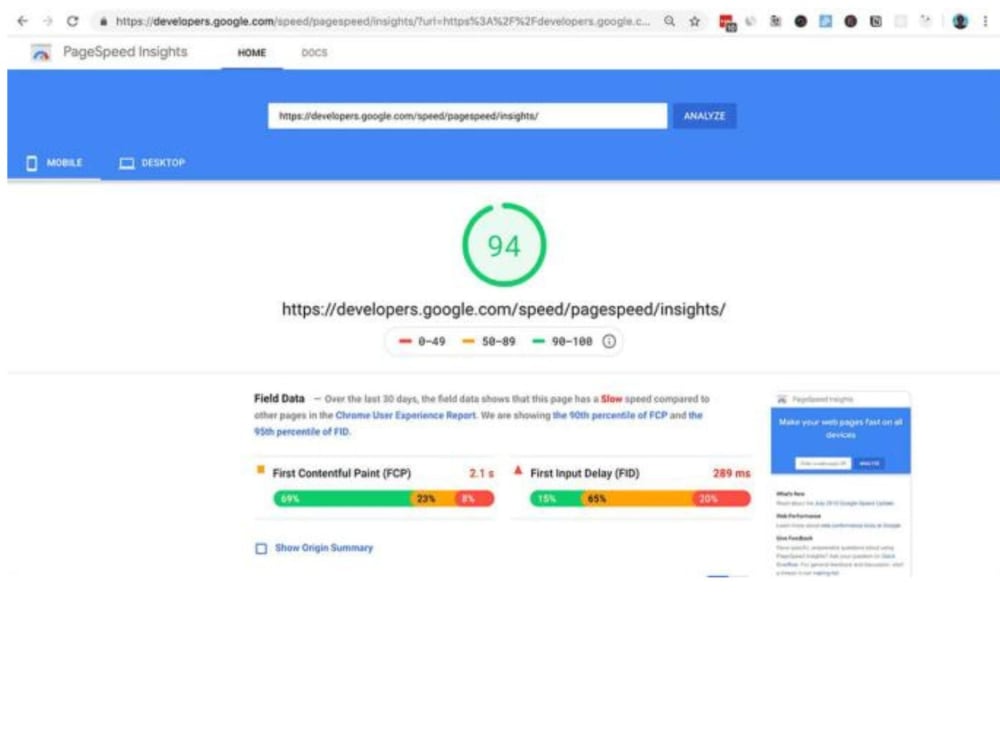The height and width of the screenshot is (750, 1000).
Task: Reload the page with the refresh icon
Action: click(x=73, y=21)
